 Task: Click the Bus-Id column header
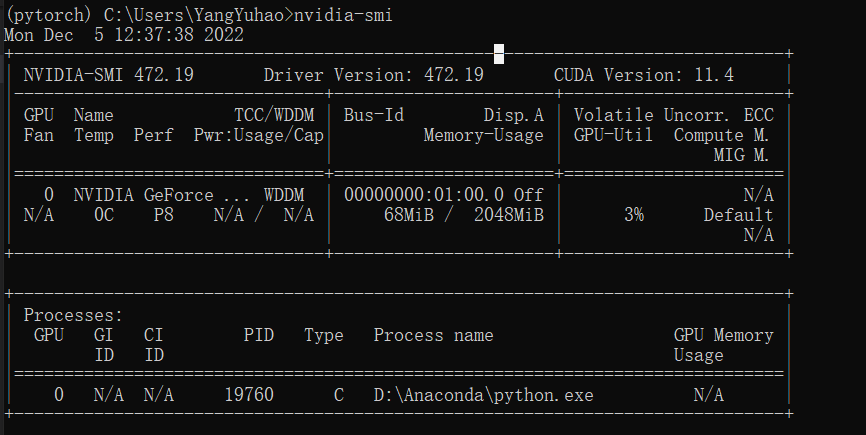click(373, 115)
